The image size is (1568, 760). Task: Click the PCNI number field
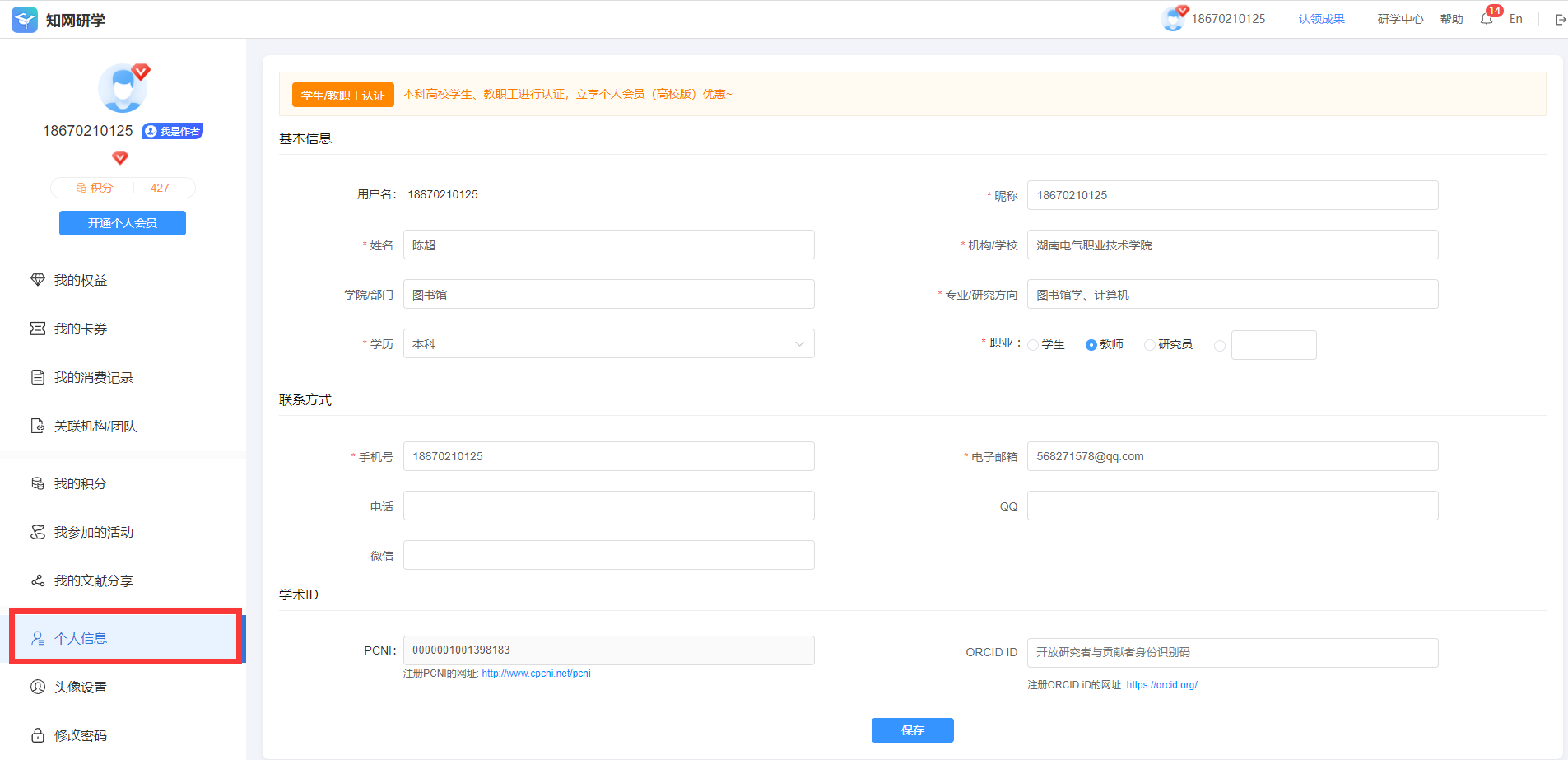[x=609, y=650]
